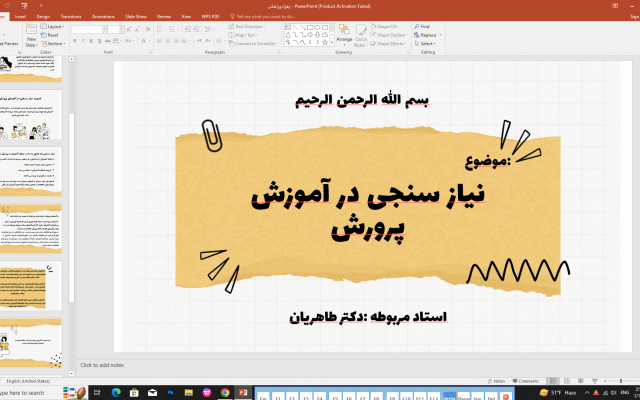
Task: Click Decrease List Level icon
Action: (x=187, y=29)
